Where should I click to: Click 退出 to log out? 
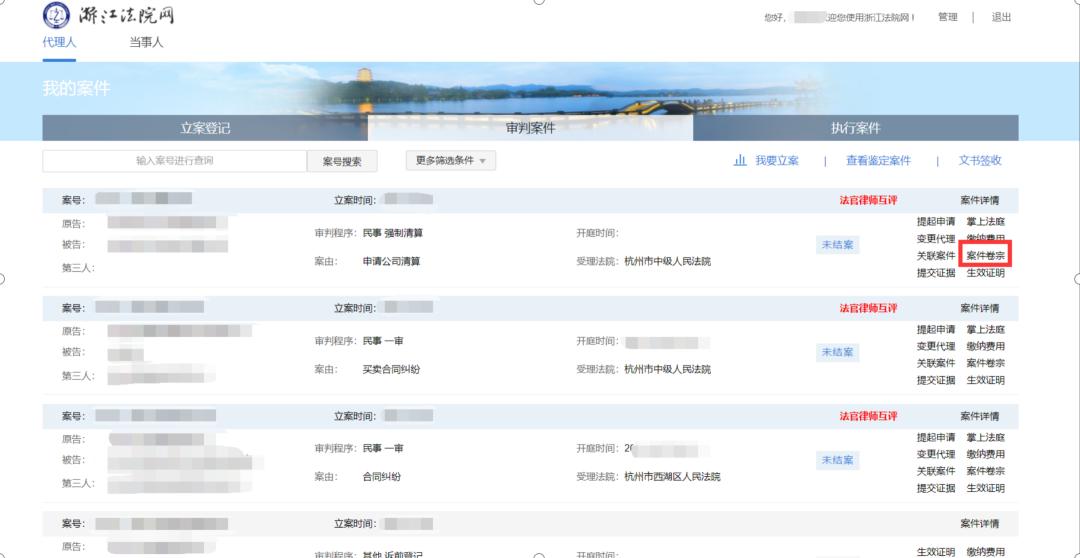pos(1001,17)
